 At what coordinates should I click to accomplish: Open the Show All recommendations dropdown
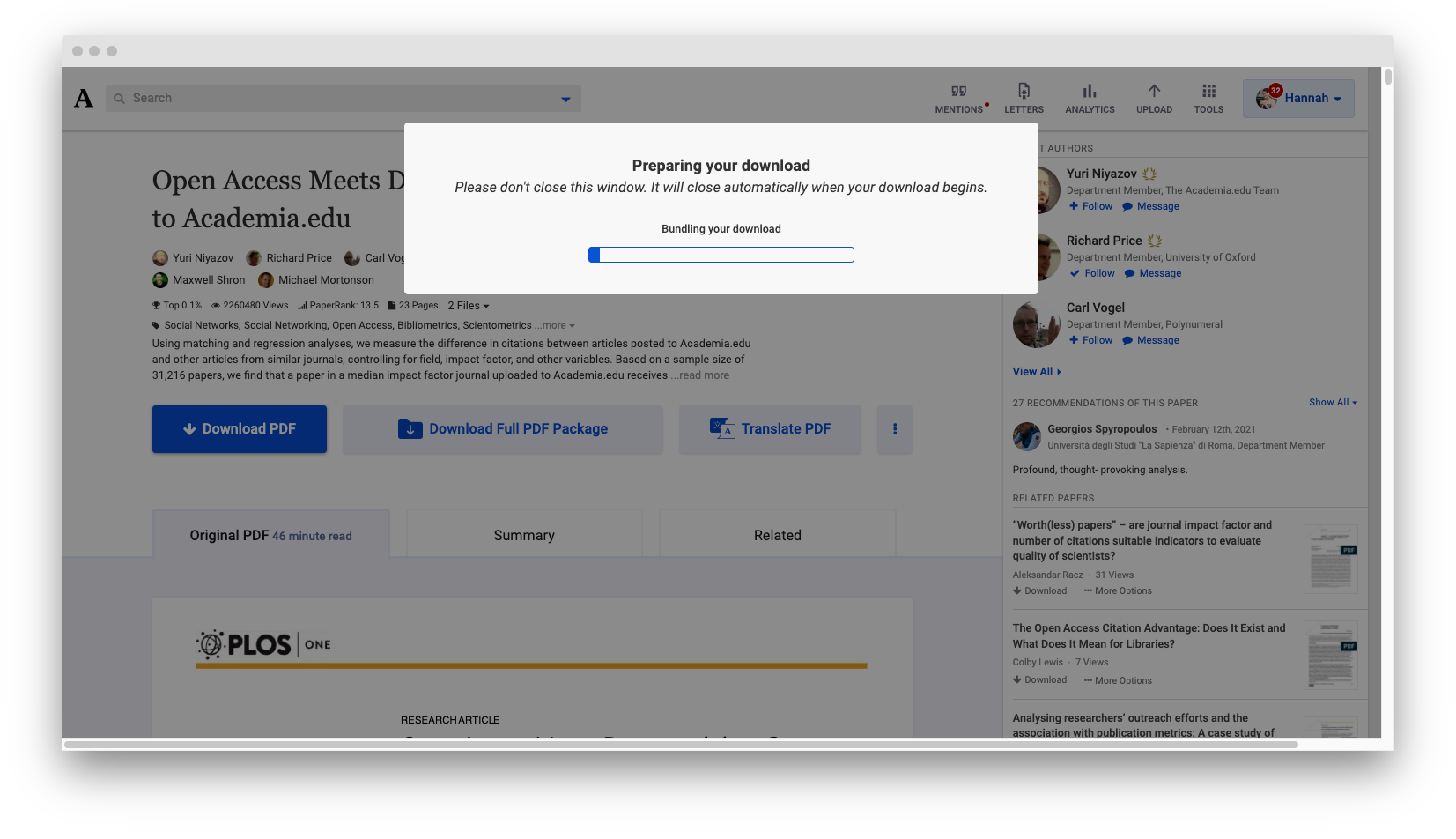click(1334, 402)
